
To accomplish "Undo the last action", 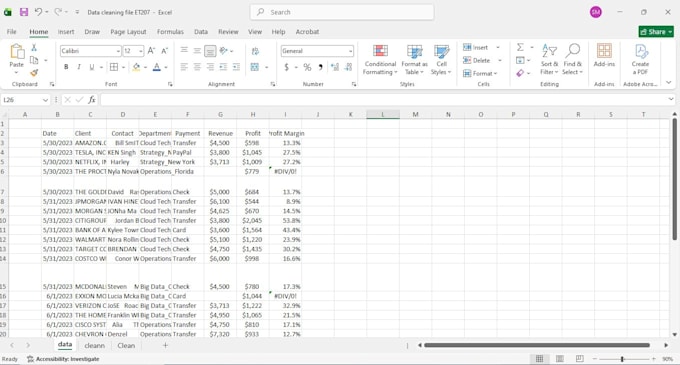I will coord(38,12).
